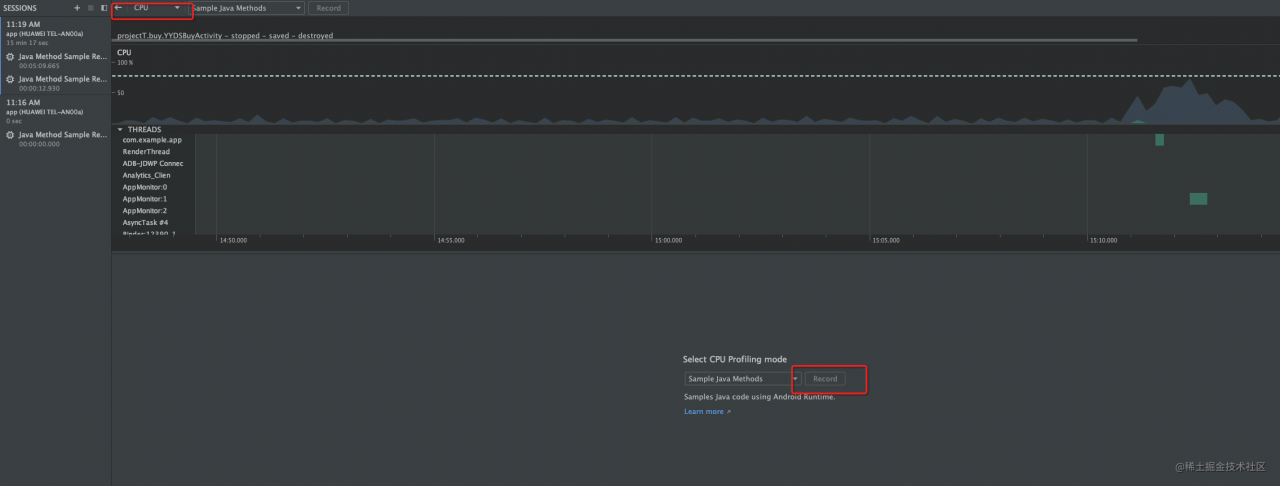Image resolution: width=1280 pixels, height=486 pixels.
Task: Open top Sample Java Methods dropdown
Action: point(246,8)
